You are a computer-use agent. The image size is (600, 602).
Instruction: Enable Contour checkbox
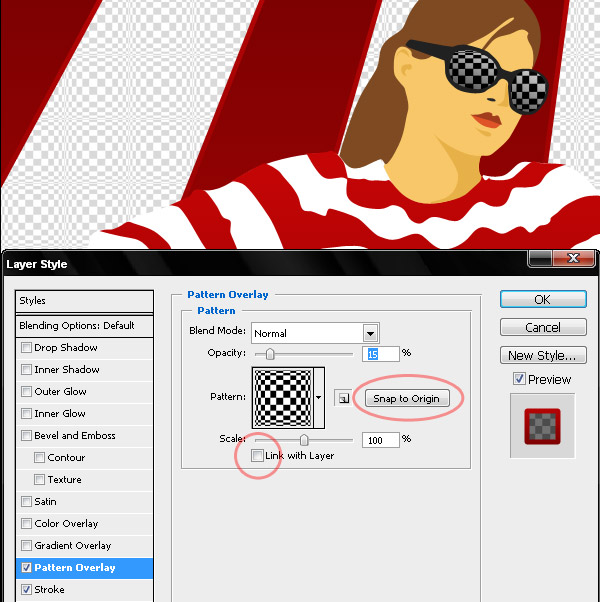coord(39,457)
